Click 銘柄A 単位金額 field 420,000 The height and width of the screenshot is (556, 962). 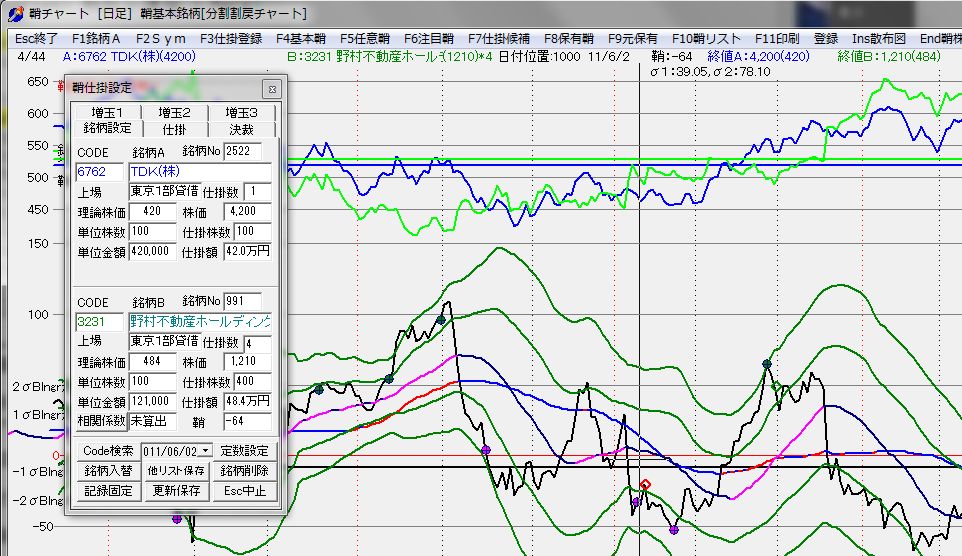tap(152, 252)
